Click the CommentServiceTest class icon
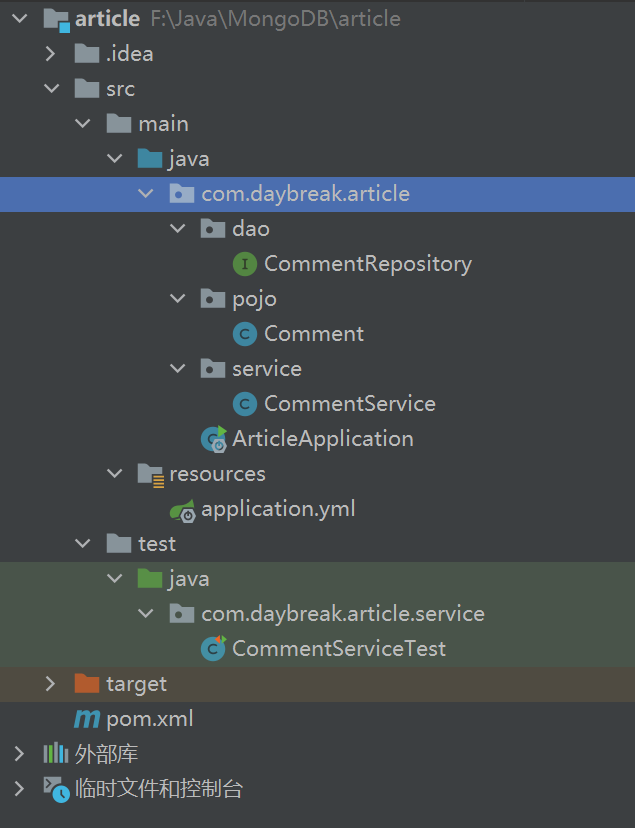The width and height of the screenshot is (635, 828). (213, 649)
